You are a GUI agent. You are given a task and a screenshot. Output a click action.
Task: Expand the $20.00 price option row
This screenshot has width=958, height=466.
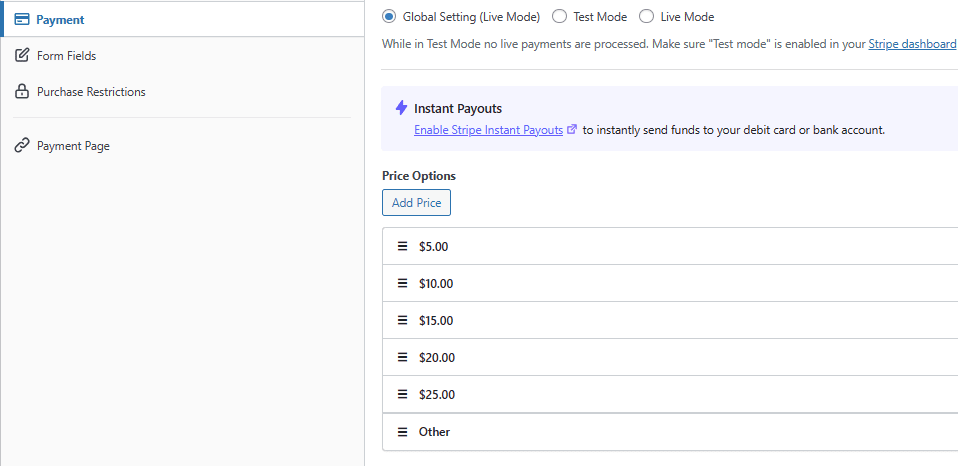pos(670,358)
